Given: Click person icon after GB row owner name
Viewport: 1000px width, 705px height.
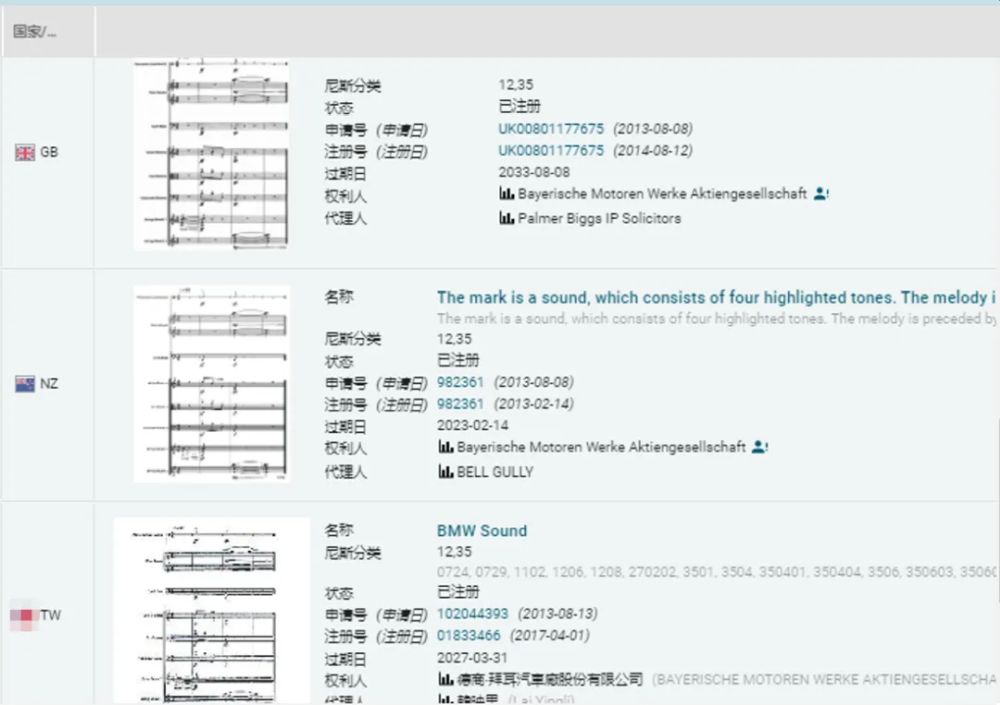Looking at the screenshot, I should (x=821, y=194).
